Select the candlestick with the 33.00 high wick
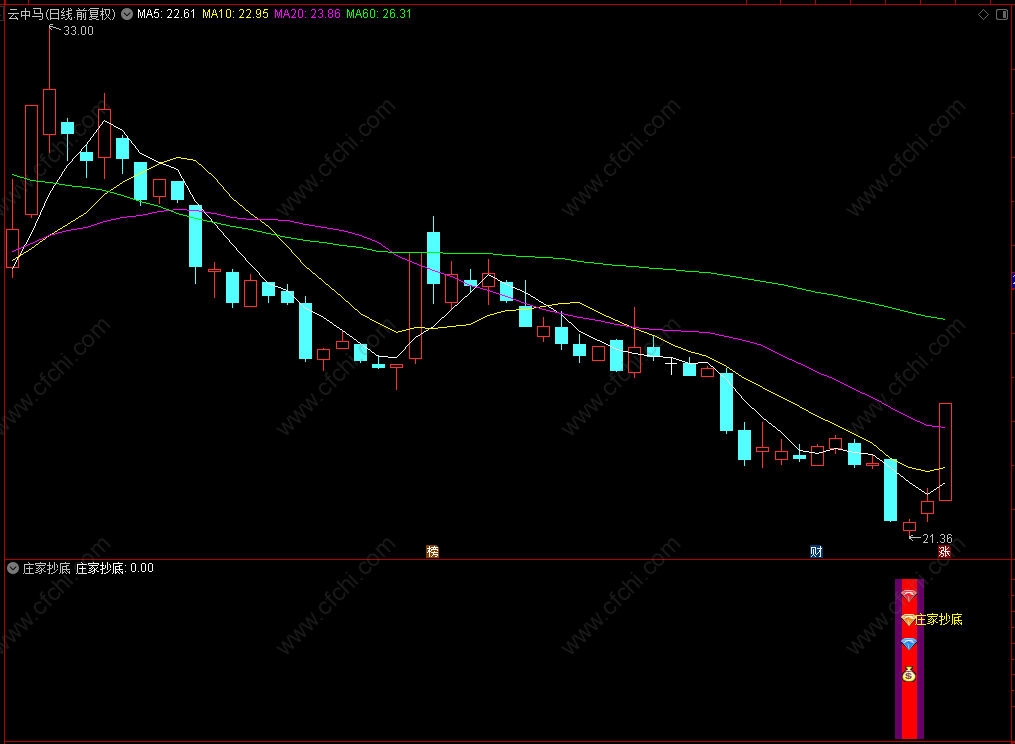Viewport: 1015px width, 744px height. [x=49, y=111]
